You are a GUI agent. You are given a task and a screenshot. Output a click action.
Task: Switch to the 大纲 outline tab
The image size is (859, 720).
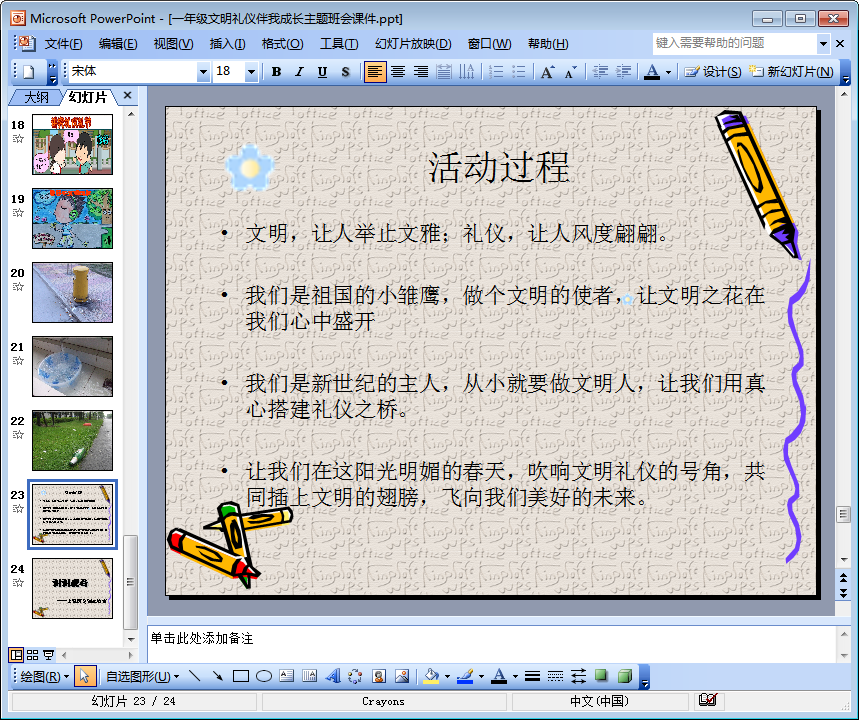tap(36, 98)
